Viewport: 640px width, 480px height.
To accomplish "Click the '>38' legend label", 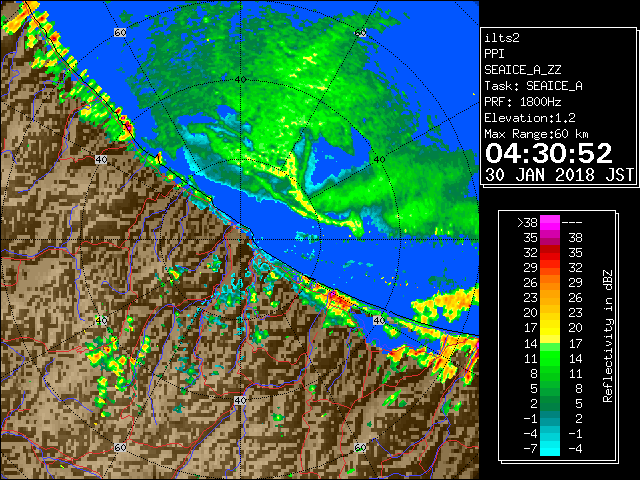I will coord(527,223).
